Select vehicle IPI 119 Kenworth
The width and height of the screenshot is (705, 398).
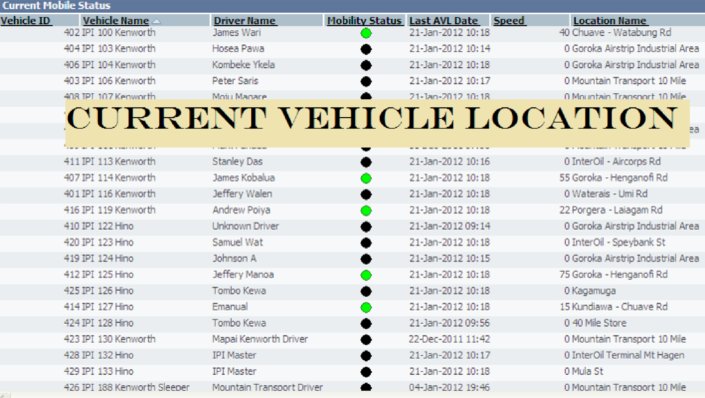coord(119,210)
